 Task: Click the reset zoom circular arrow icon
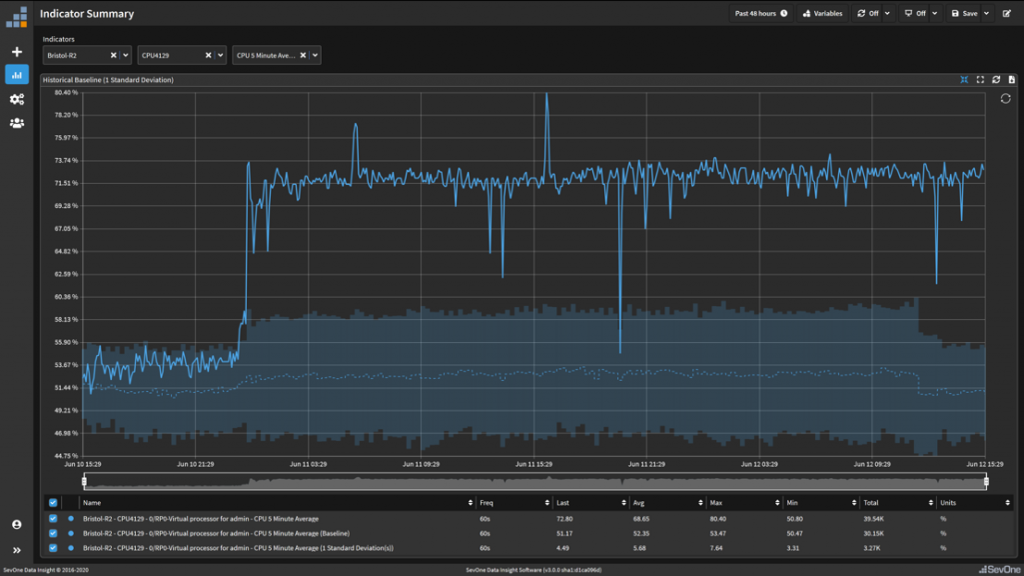click(x=1006, y=99)
